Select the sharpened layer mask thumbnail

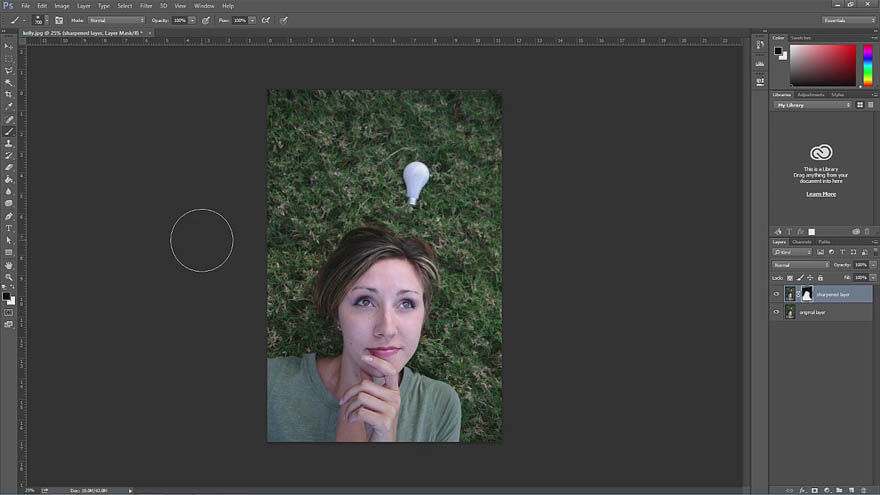pos(806,294)
